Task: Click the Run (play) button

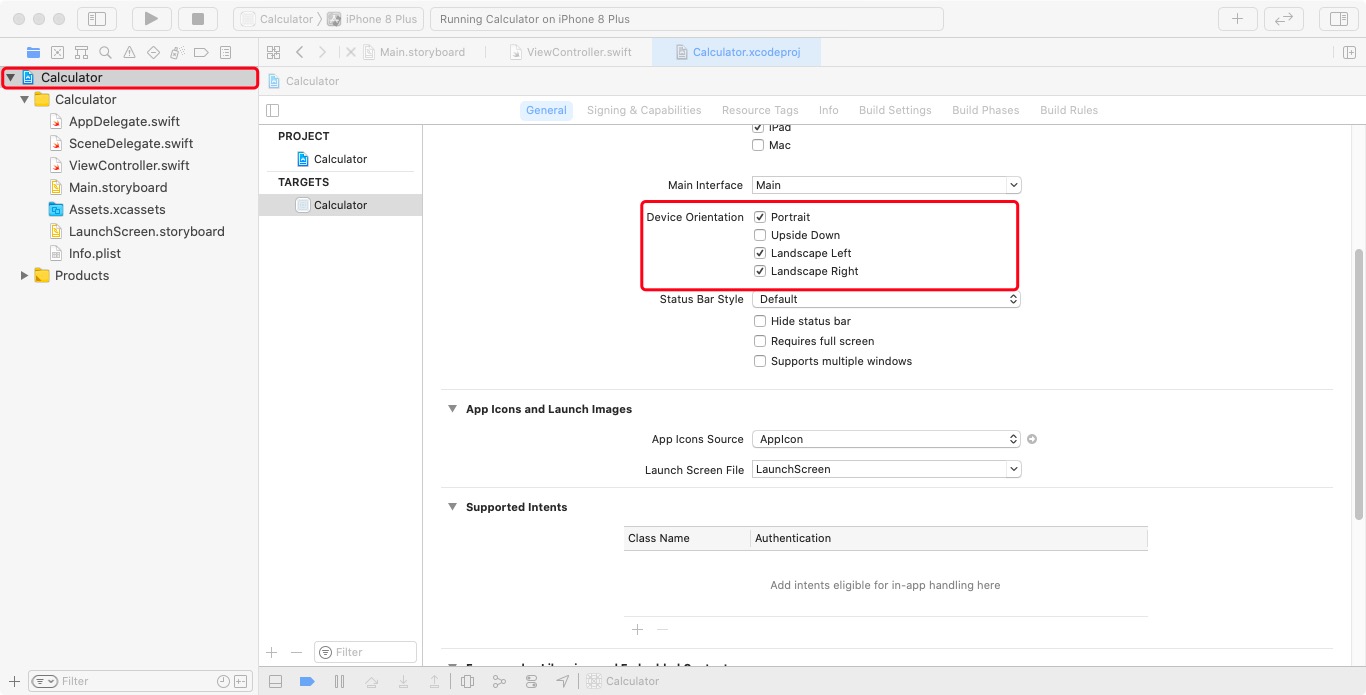Action: tap(151, 19)
